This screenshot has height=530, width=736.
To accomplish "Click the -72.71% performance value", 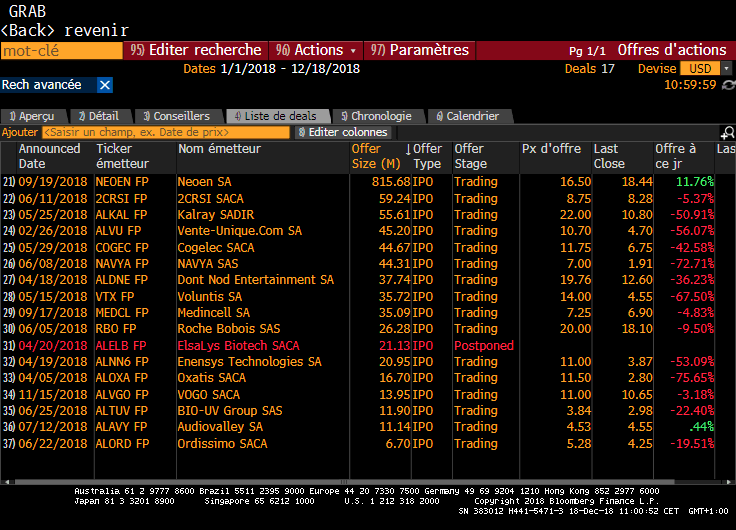I will [x=692, y=264].
